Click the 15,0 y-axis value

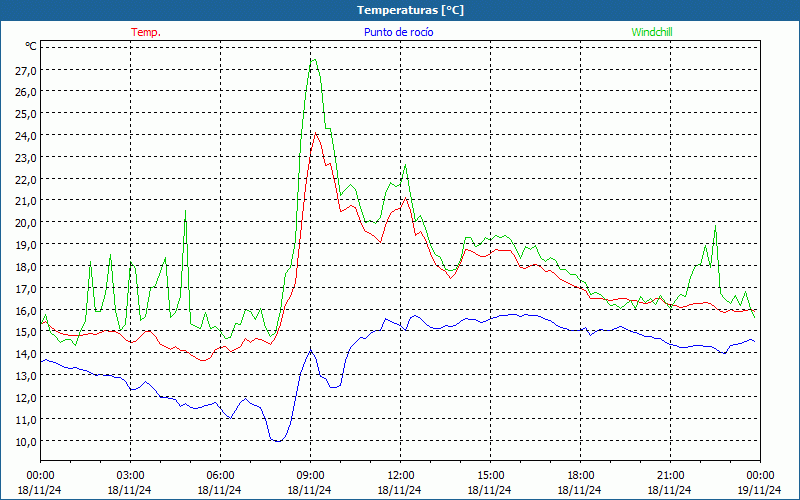click(26, 333)
